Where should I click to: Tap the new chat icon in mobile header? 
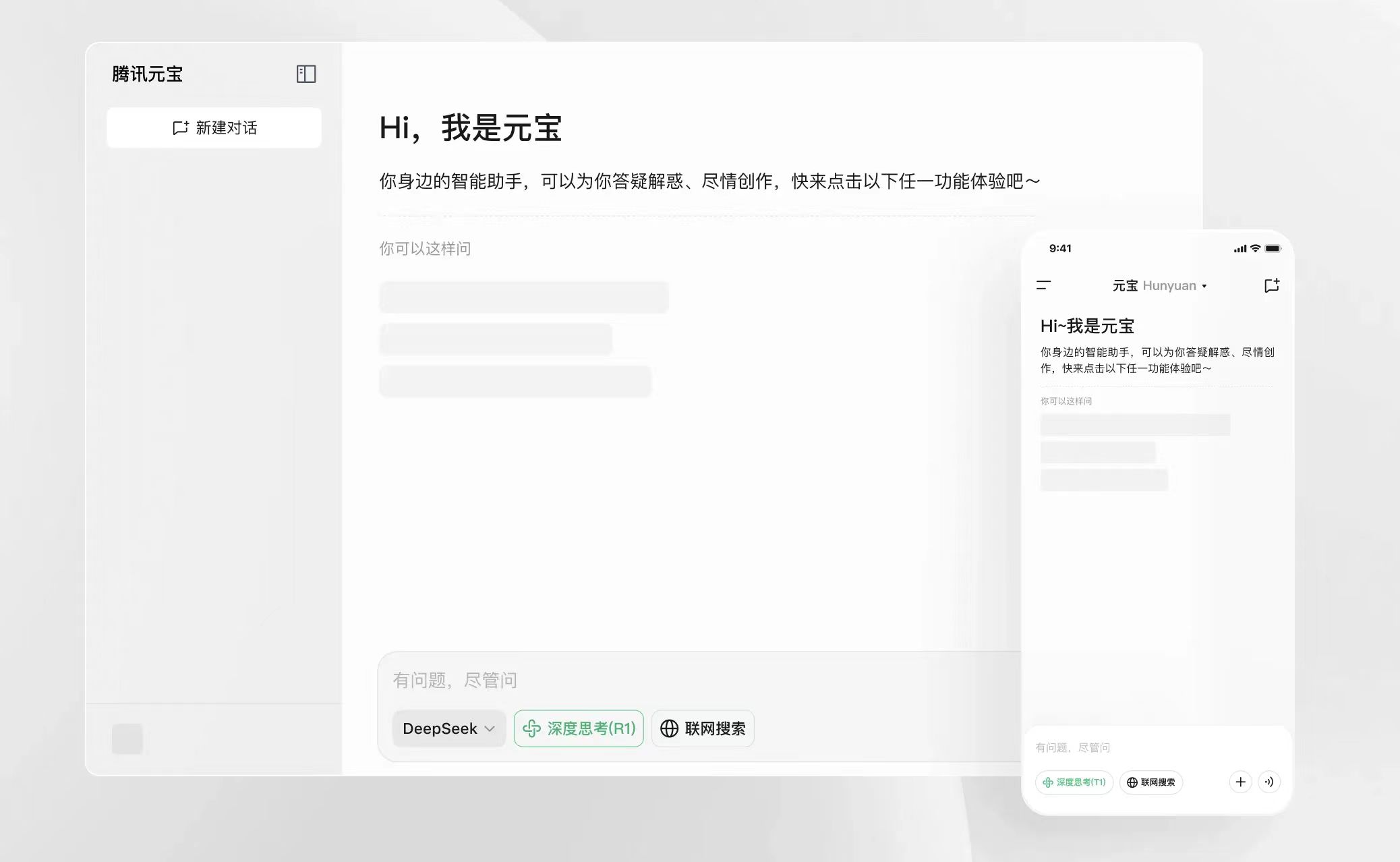click(x=1271, y=285)
